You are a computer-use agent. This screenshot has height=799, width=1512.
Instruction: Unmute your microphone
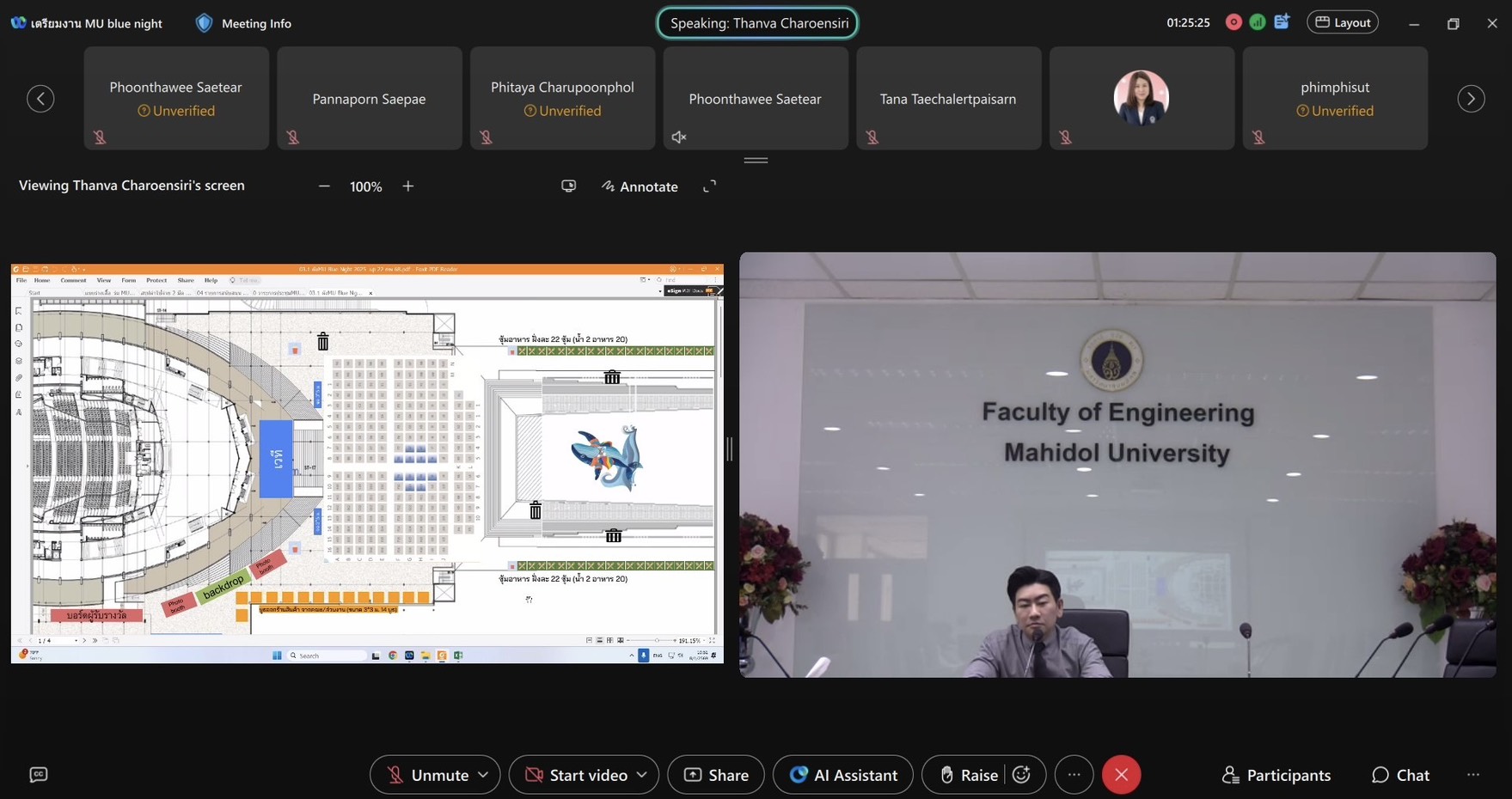(427, 775)
